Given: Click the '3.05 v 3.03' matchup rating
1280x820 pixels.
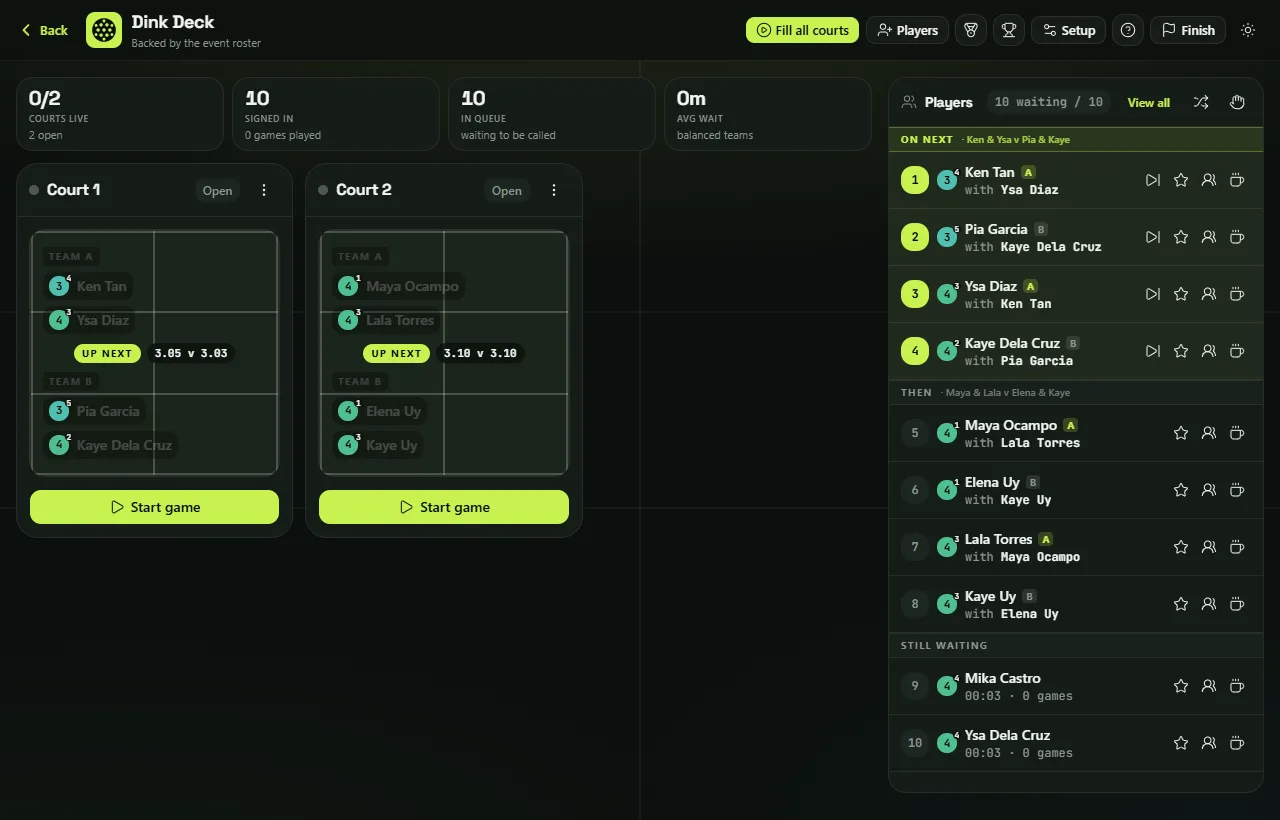Looking at the screenshot, I should coord(191,353).
